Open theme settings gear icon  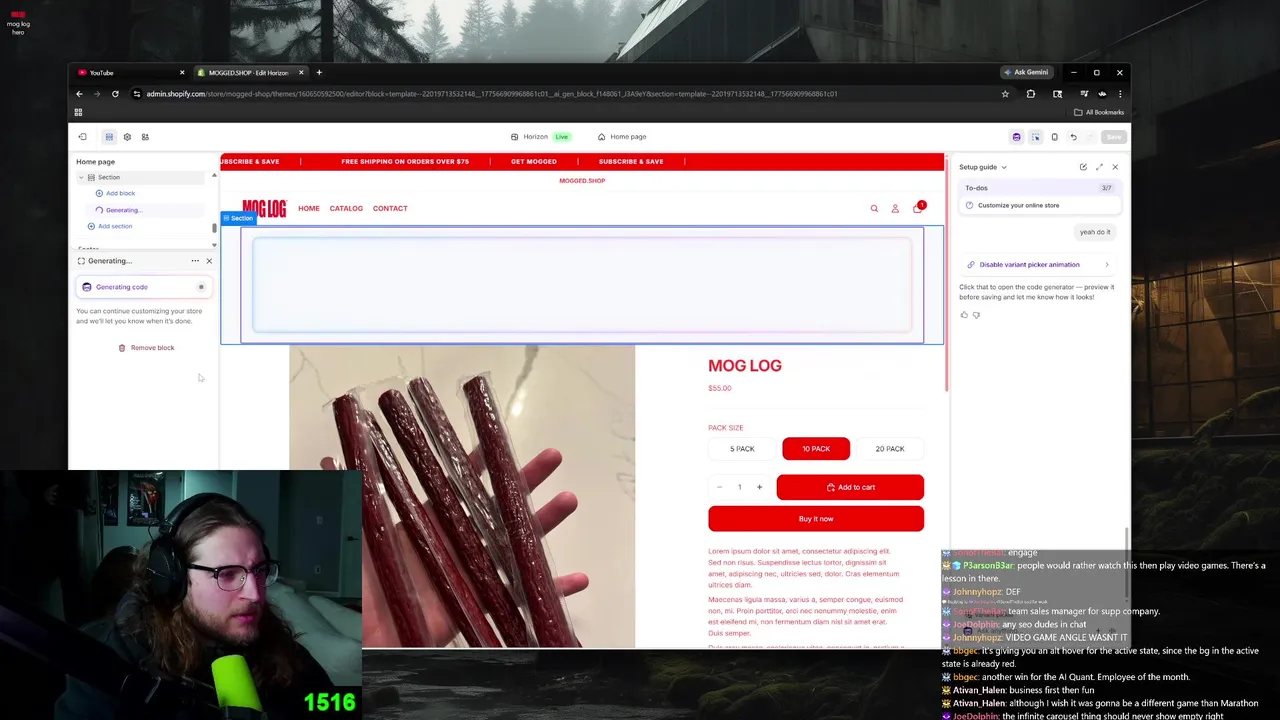tap(127, 137)
